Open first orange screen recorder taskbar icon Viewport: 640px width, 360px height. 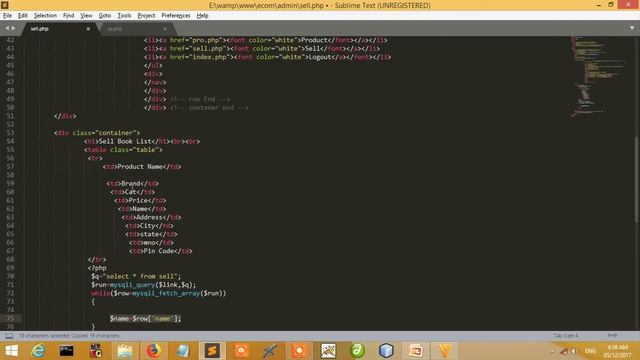coord(241,351)
